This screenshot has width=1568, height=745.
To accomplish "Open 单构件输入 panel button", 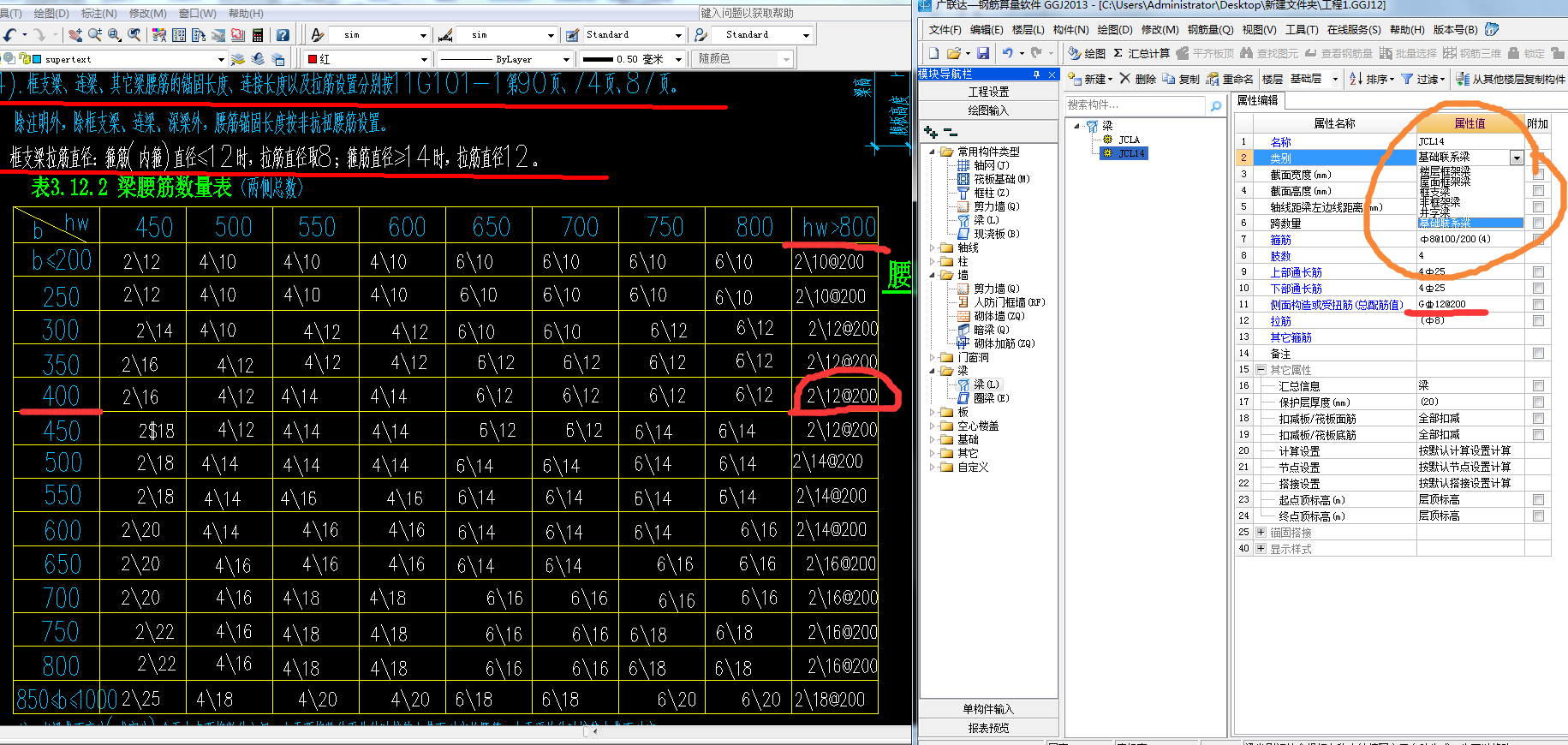I will point(988,709).
